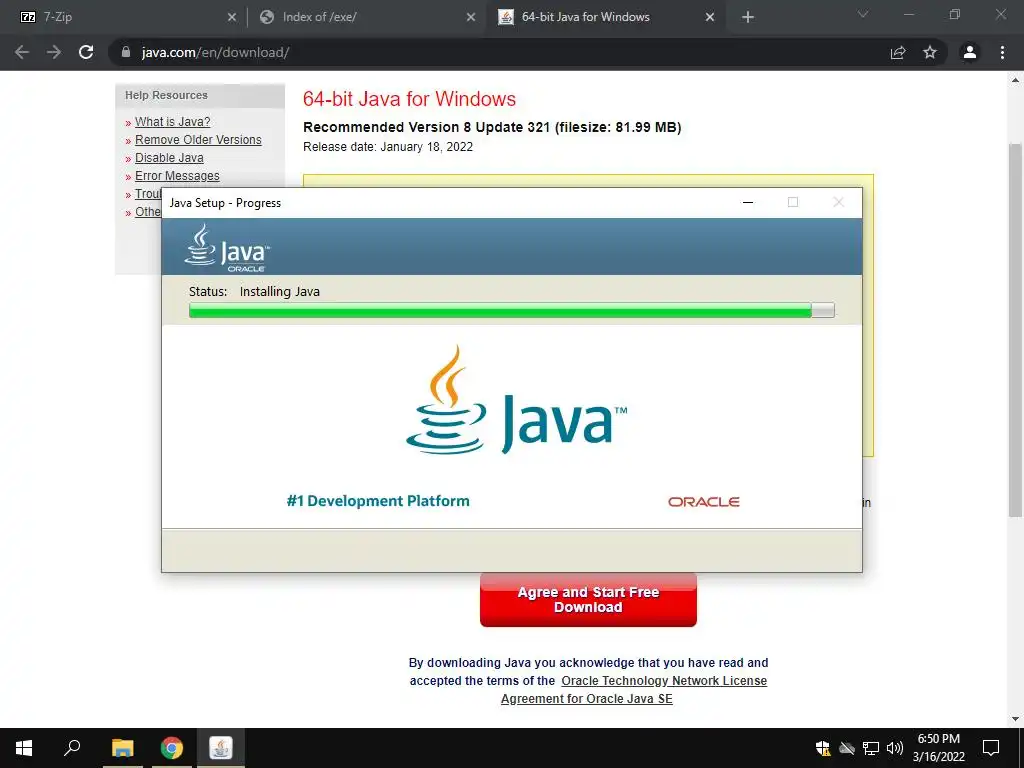This screenshot has height=768, width=1024.
Task: Open network settings tray icon
Action: tap(871, 748)
